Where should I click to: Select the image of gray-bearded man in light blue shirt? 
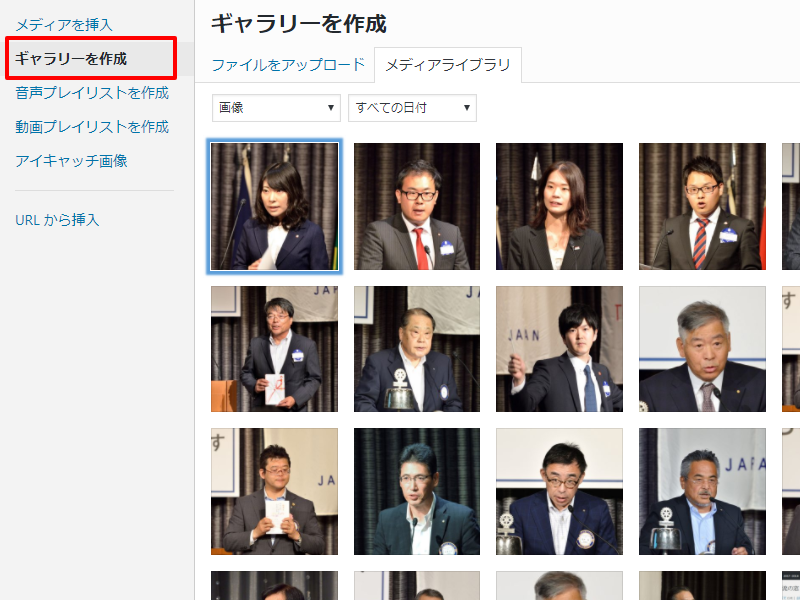tap(702, 492)
